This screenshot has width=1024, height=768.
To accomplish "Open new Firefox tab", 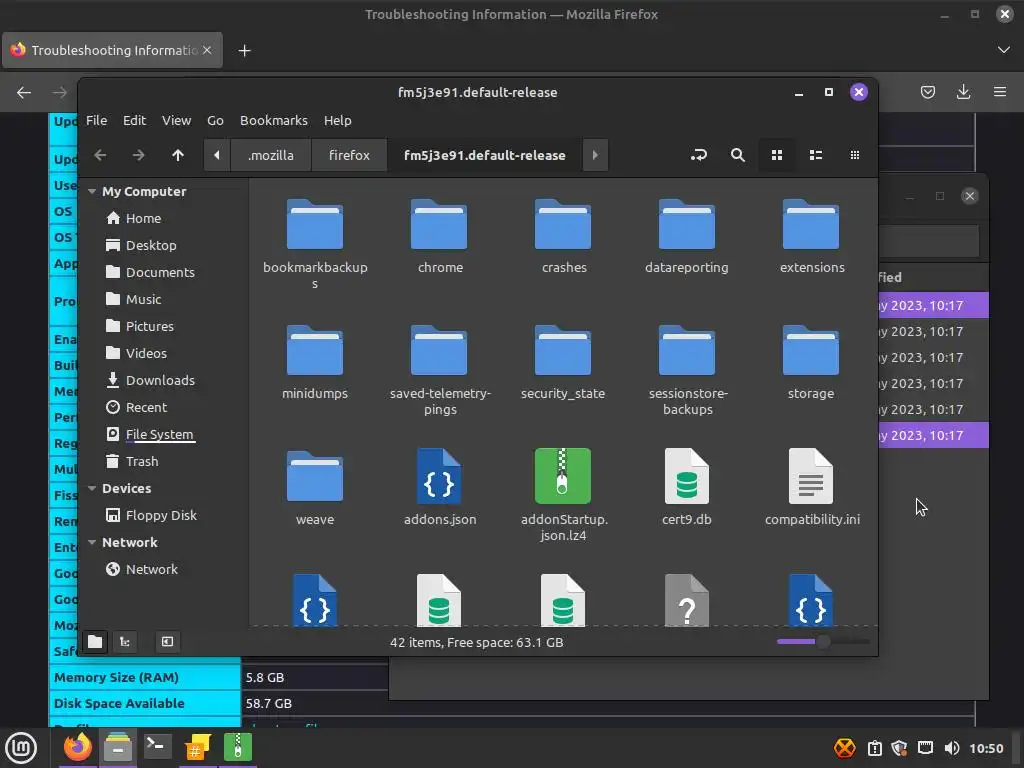I will (244, 50).
